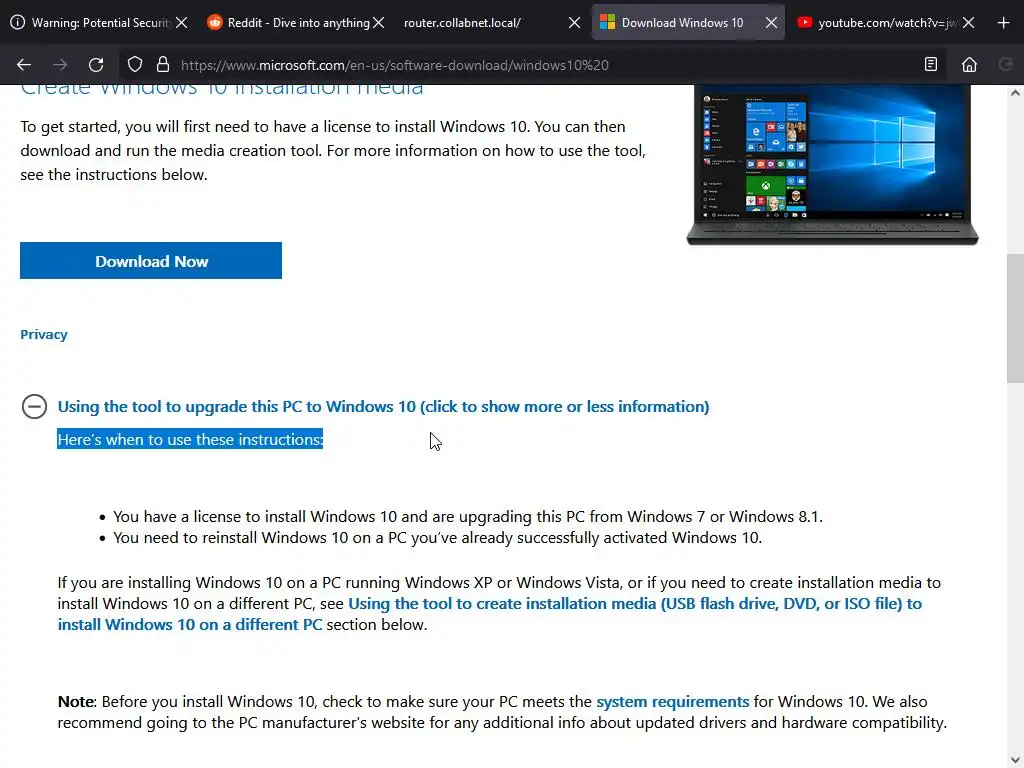The height and width of the screenshot is (768, 1024).
Task: Click the 'Create Windows 10 installation media' heading
Action: pos(222,90)
